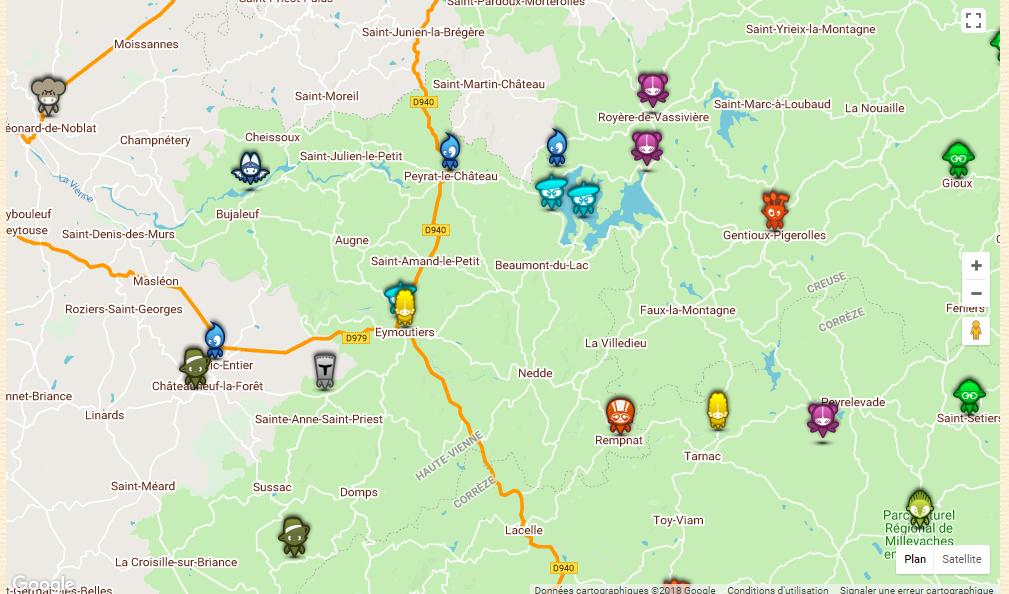Select the yellow marker near Tarnac
Image resolution: width=1009 pixels, height=594 pixels.
pos(717,410)
